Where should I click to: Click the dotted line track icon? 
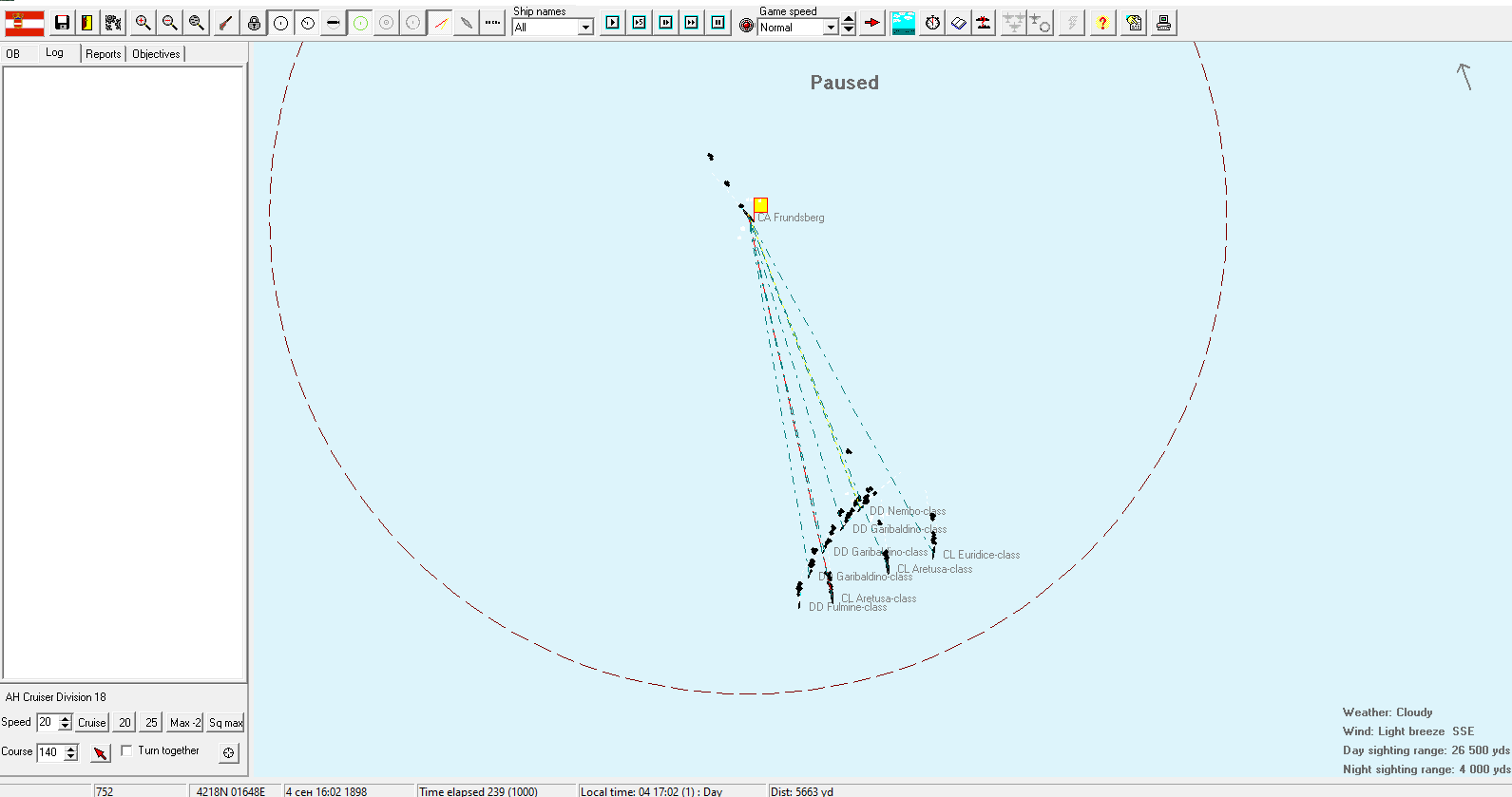(492, 23)
